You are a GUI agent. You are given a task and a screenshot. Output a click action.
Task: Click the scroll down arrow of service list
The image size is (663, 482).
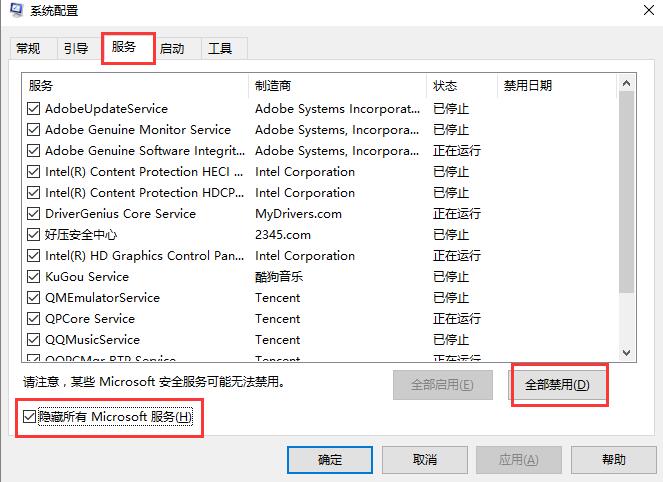627,352
